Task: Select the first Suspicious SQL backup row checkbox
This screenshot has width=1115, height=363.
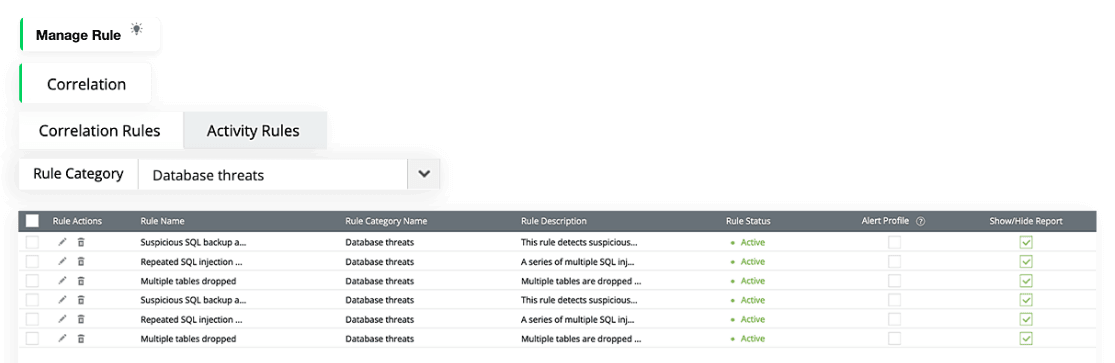Action: pyautogui.click(x=32, y=242)
